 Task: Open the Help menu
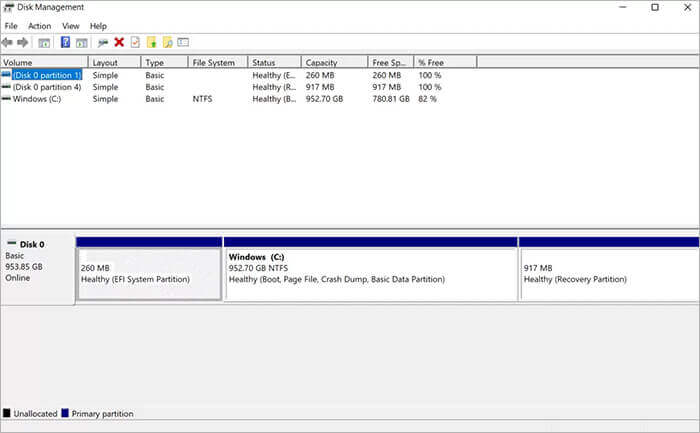tap(98, 26)
